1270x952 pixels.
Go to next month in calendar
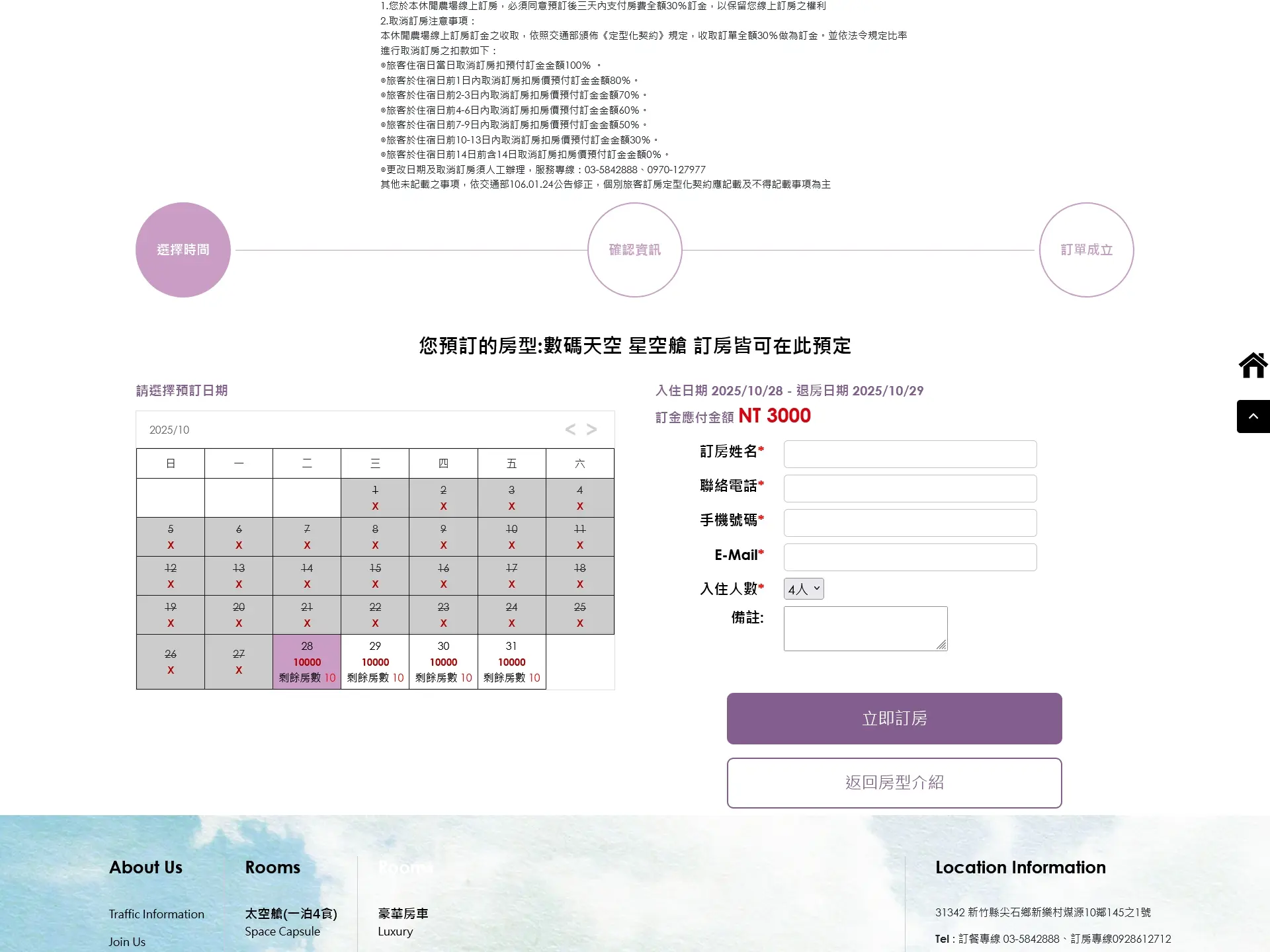(592, 430)
